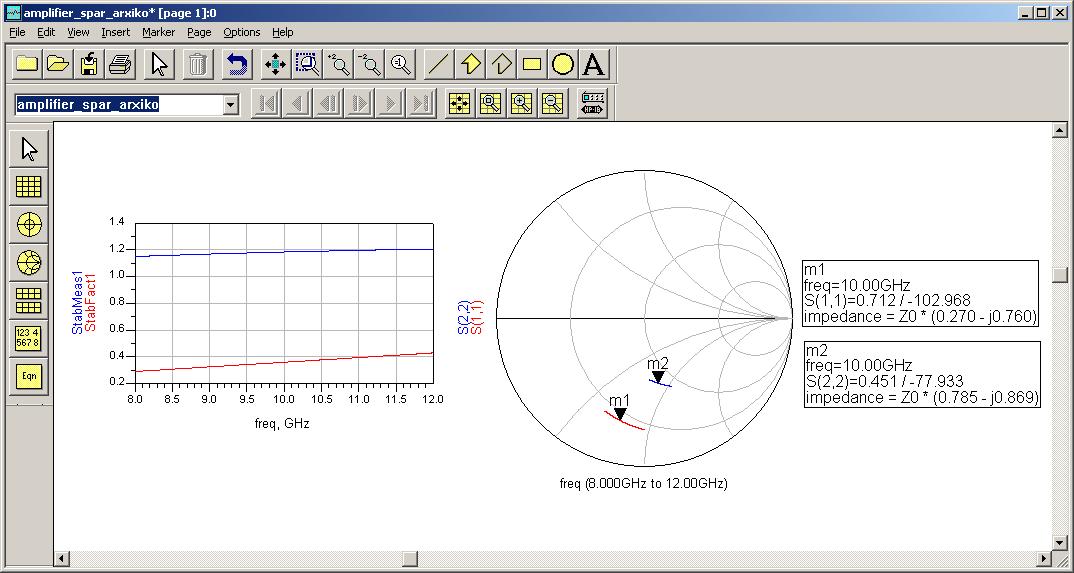Select the m2 marker readout box
Image resolution: width=1074 pixels, height=573 pixels.
[x=922, y=374]
